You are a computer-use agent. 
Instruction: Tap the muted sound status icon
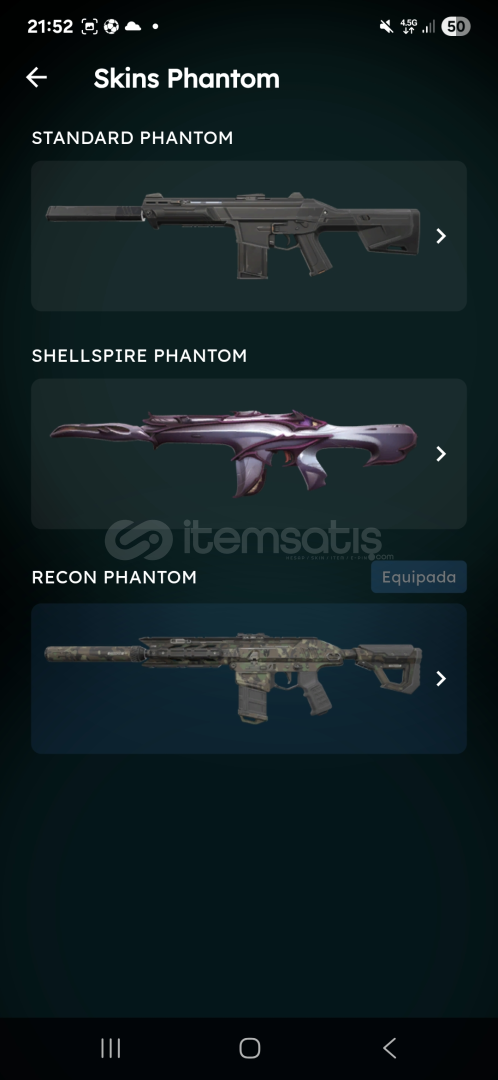coord(386,27)
